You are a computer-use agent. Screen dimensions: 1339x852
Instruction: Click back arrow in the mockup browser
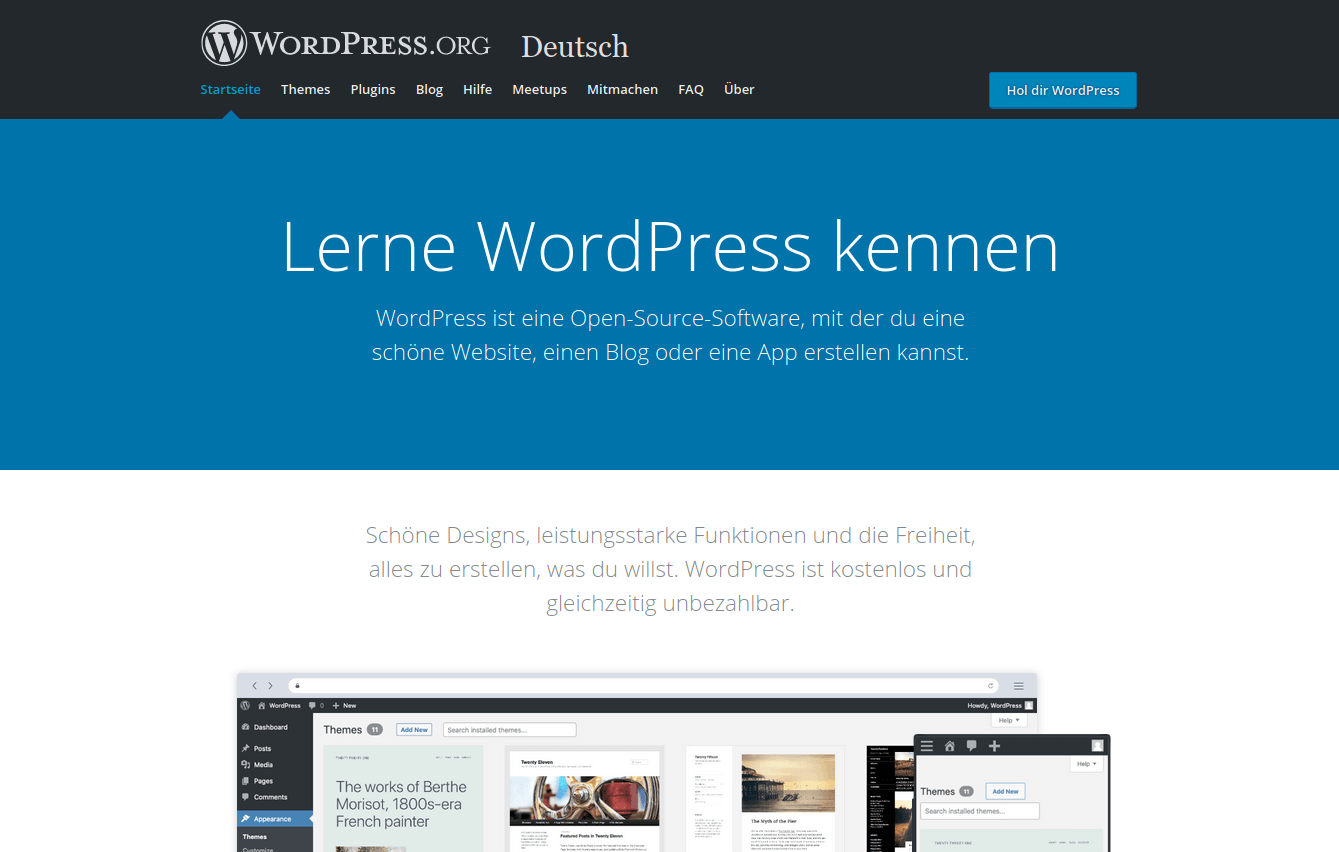click(x=255, y=686)
